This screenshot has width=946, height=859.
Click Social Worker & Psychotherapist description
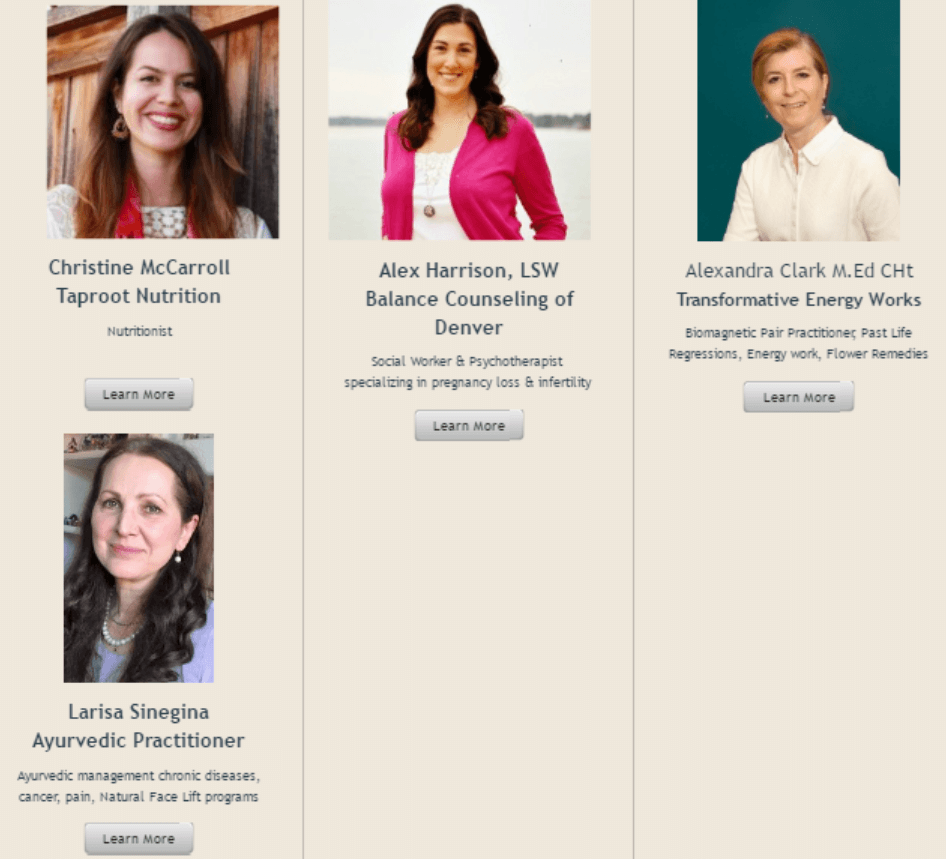coord(468,372)
